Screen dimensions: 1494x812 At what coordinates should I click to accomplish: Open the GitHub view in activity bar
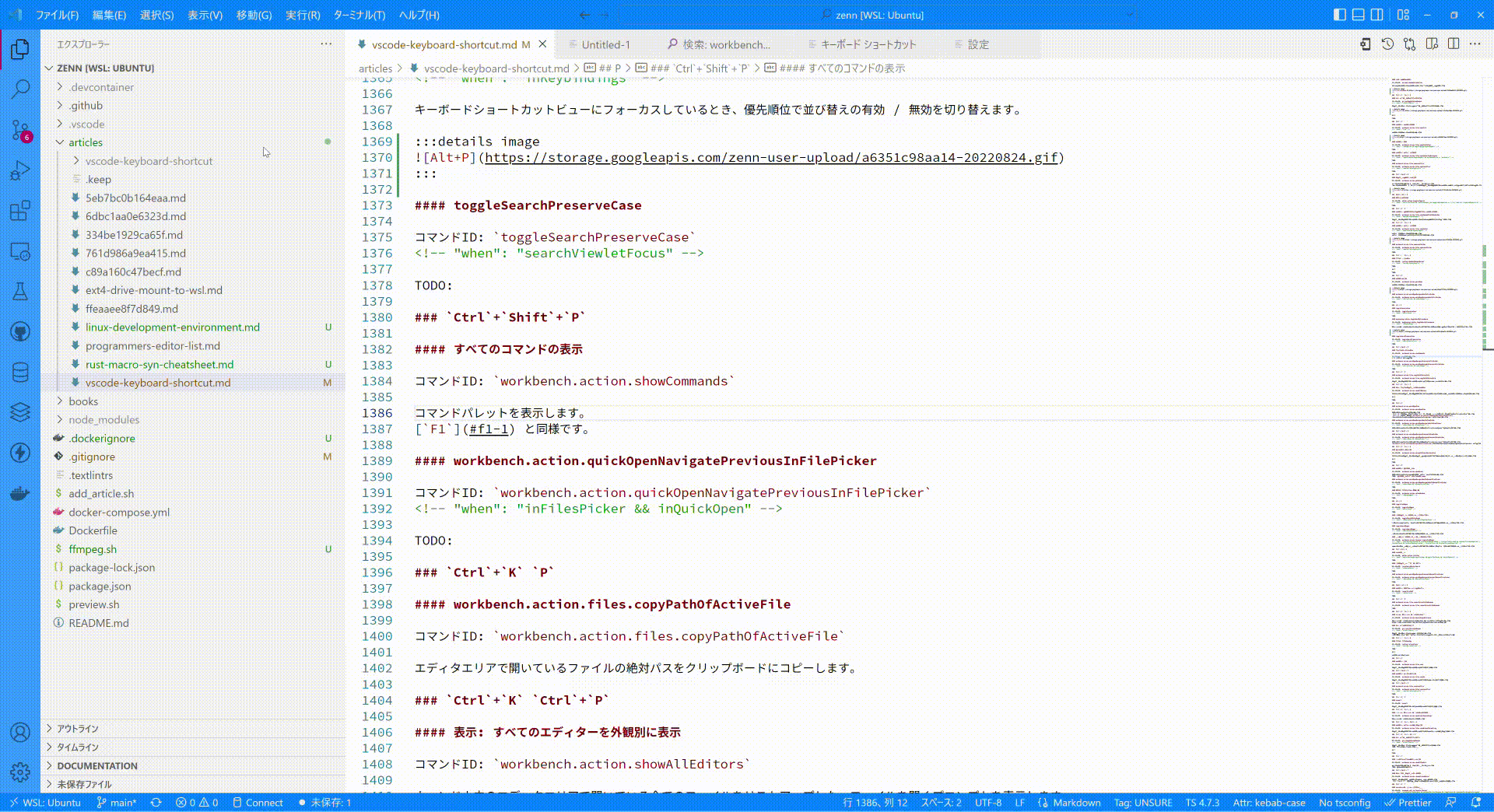(20, 332)
